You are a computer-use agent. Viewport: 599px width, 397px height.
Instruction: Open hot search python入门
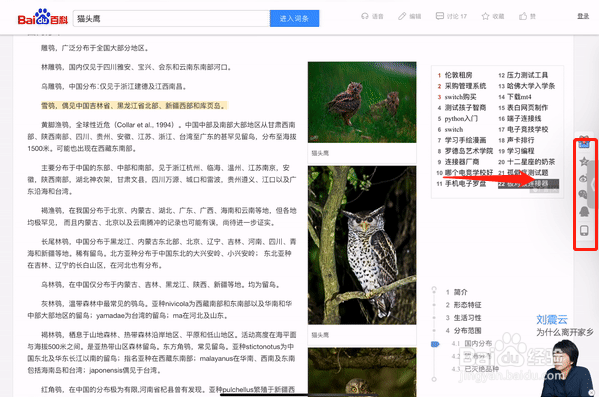(x=461, y=118)
